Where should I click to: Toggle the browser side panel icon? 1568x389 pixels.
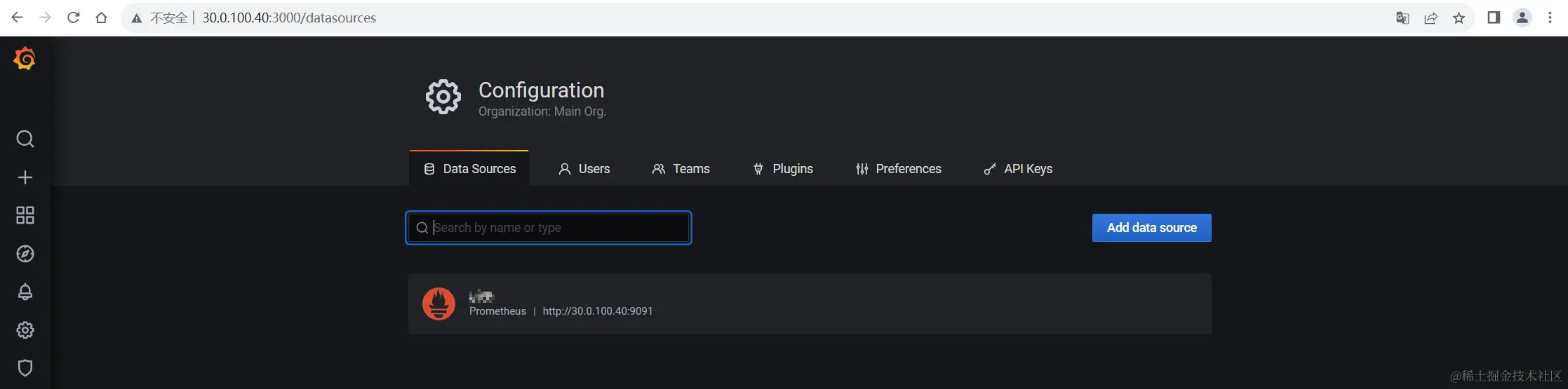(x=1494, y=18)
